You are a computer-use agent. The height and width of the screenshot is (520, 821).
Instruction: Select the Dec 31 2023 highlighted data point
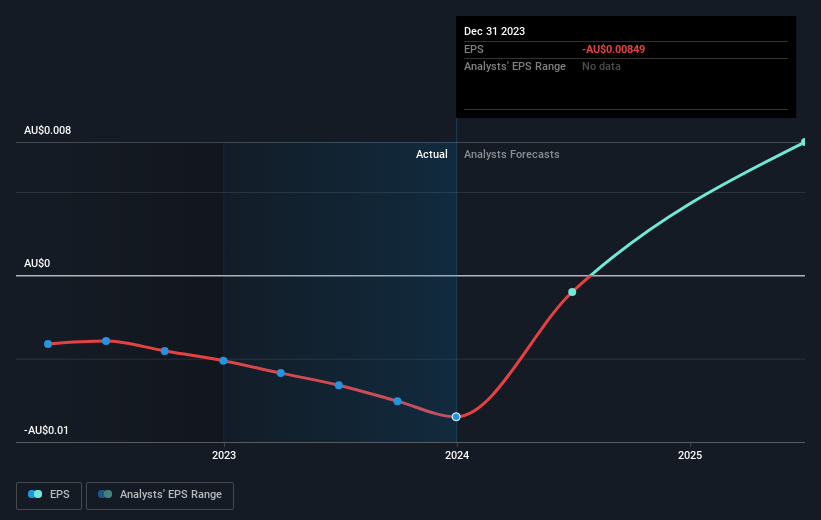pos(456,417)
